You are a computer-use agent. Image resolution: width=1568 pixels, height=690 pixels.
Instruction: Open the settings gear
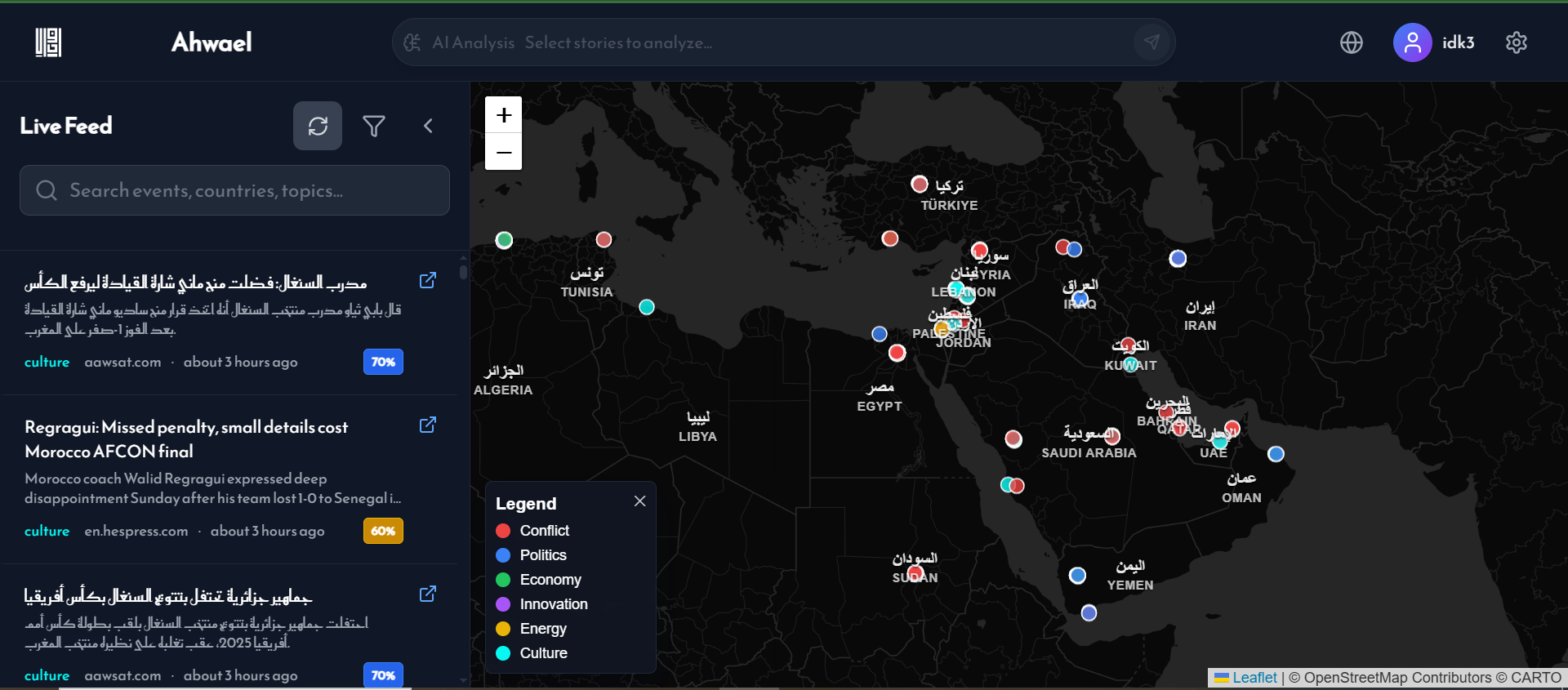[x=1517, y=42]
